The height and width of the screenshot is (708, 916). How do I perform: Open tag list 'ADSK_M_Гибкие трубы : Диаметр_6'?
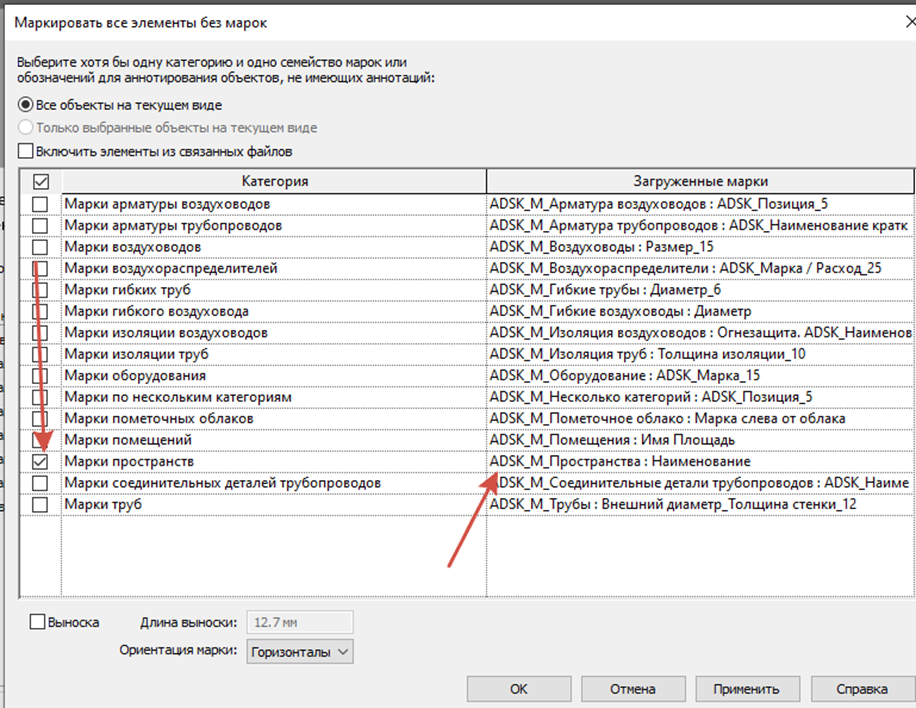[700, 290]
